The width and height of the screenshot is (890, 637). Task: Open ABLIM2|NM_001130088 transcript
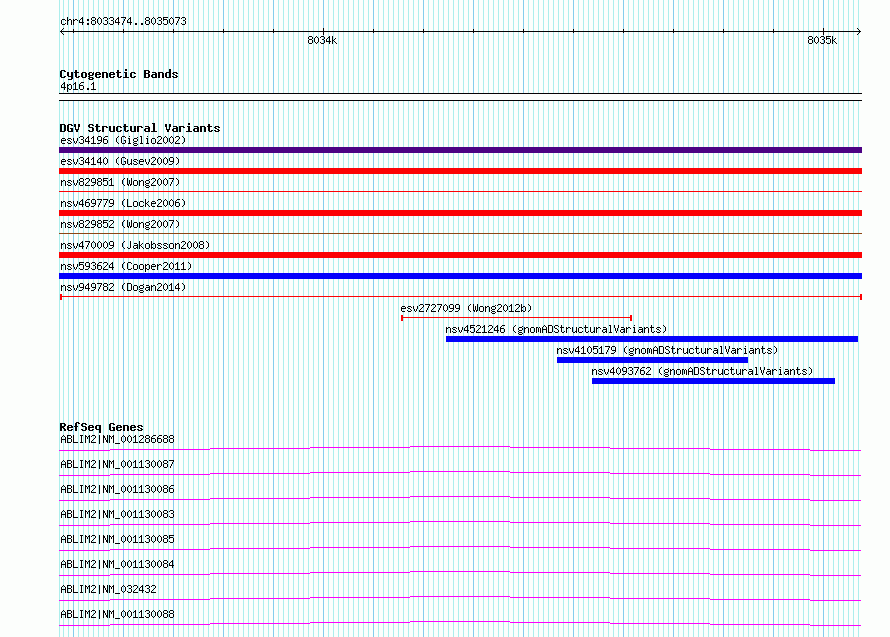[117, 614]
